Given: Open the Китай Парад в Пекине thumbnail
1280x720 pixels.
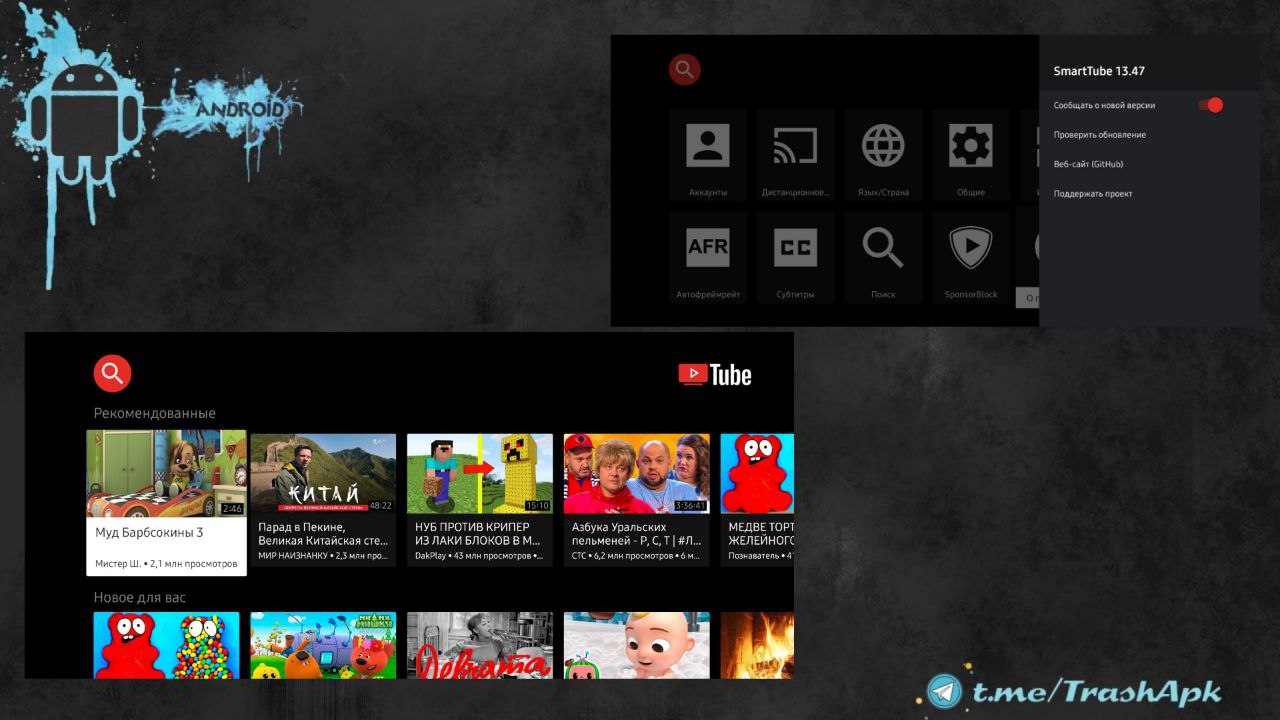Looking at the screenshot, I should pos(323,473).
